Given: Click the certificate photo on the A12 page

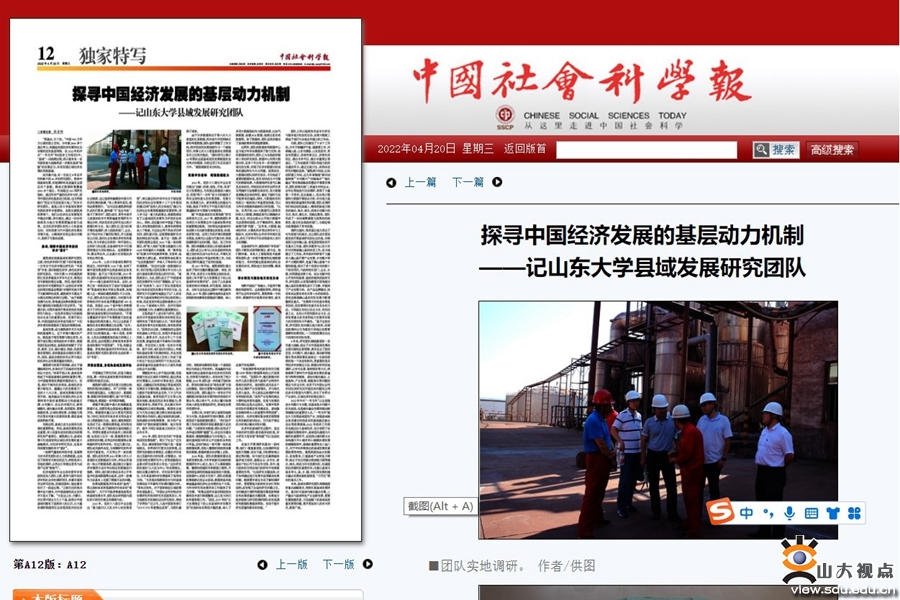Looking at the screenshot, I should (267, 328).
